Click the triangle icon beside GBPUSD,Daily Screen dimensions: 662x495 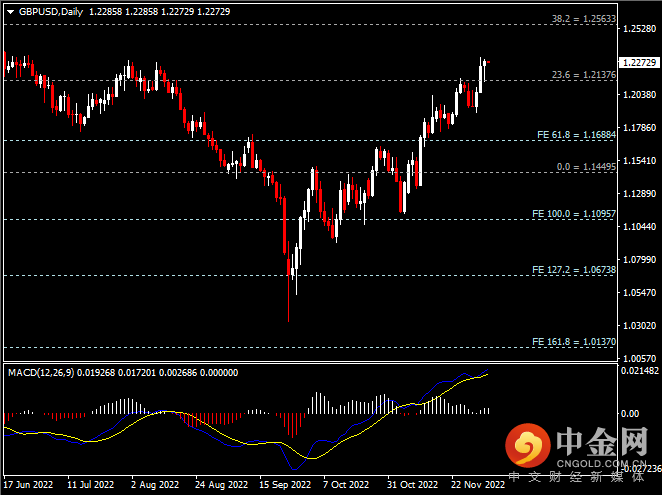8,11
